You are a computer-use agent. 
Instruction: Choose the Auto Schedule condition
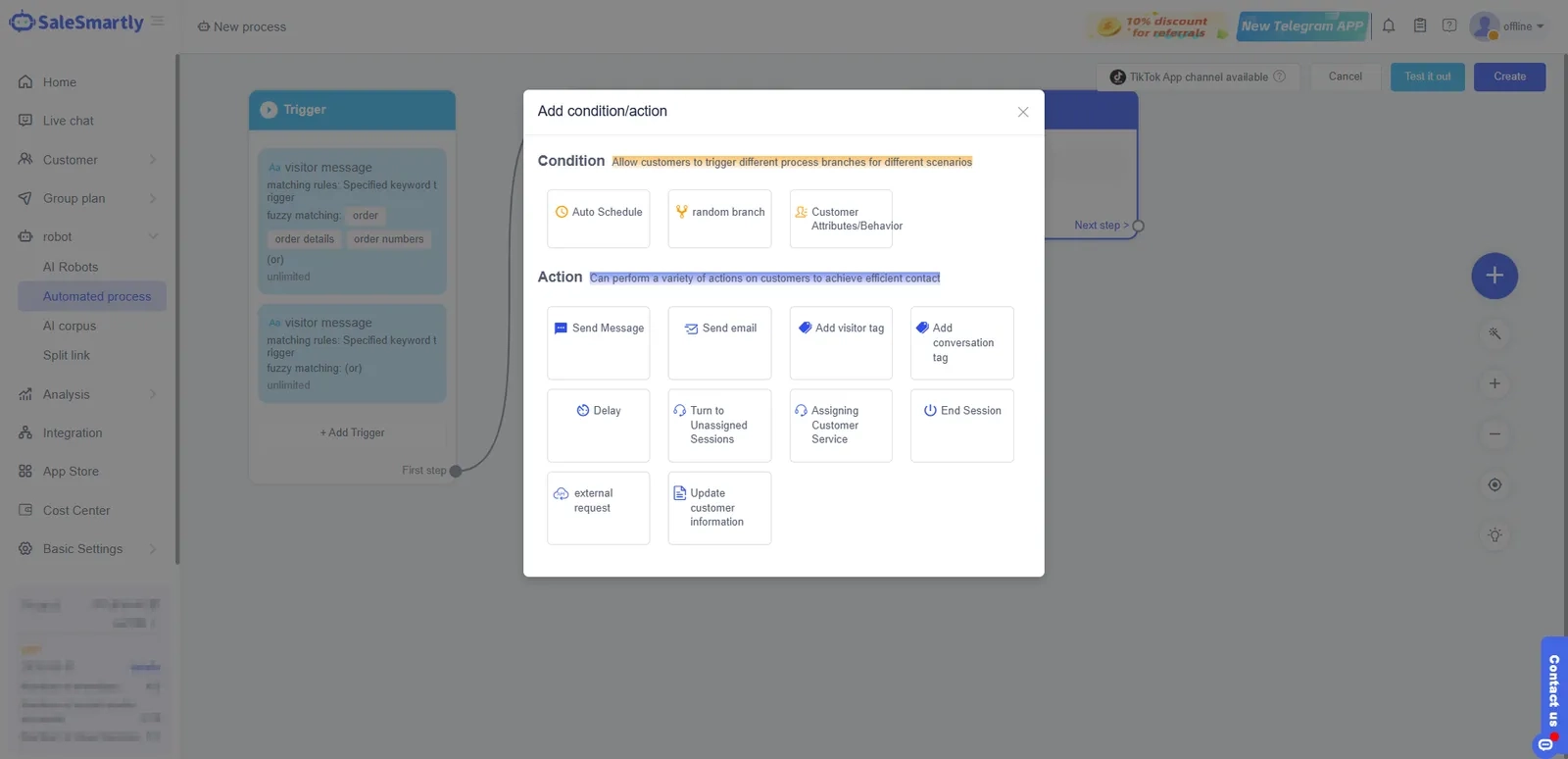coord(598,219)
